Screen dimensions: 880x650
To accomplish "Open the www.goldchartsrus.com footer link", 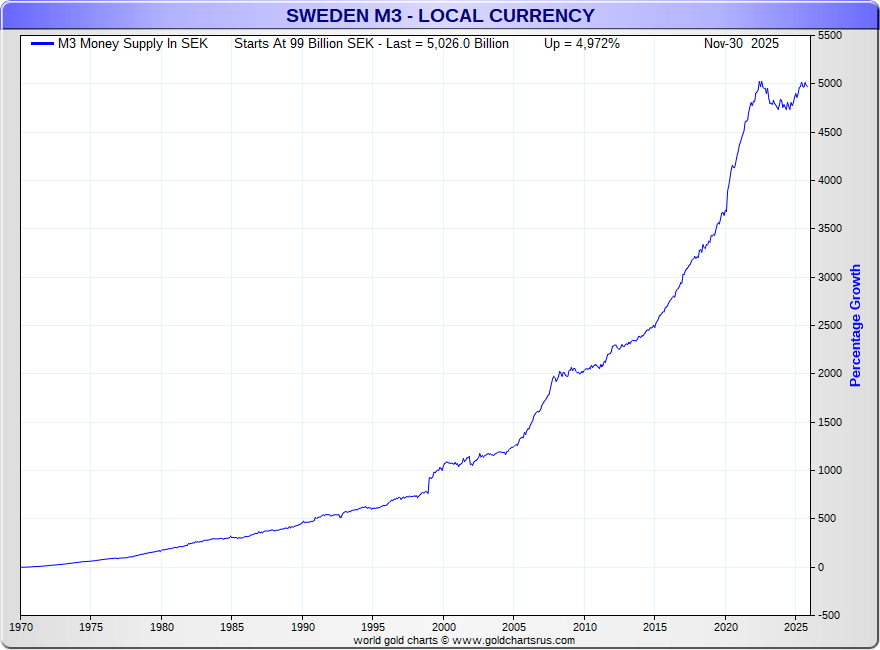I will pos(513,640).
